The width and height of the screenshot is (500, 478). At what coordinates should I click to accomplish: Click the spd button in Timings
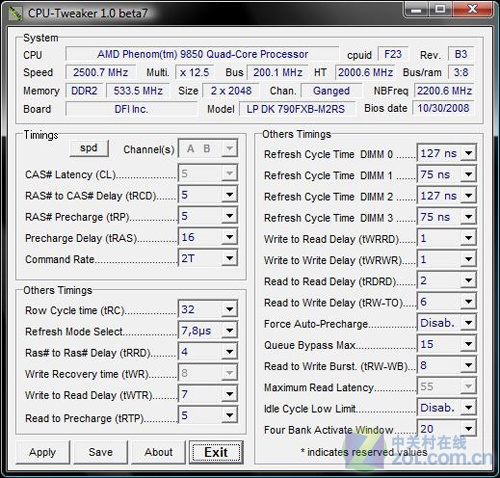point(89,148)
